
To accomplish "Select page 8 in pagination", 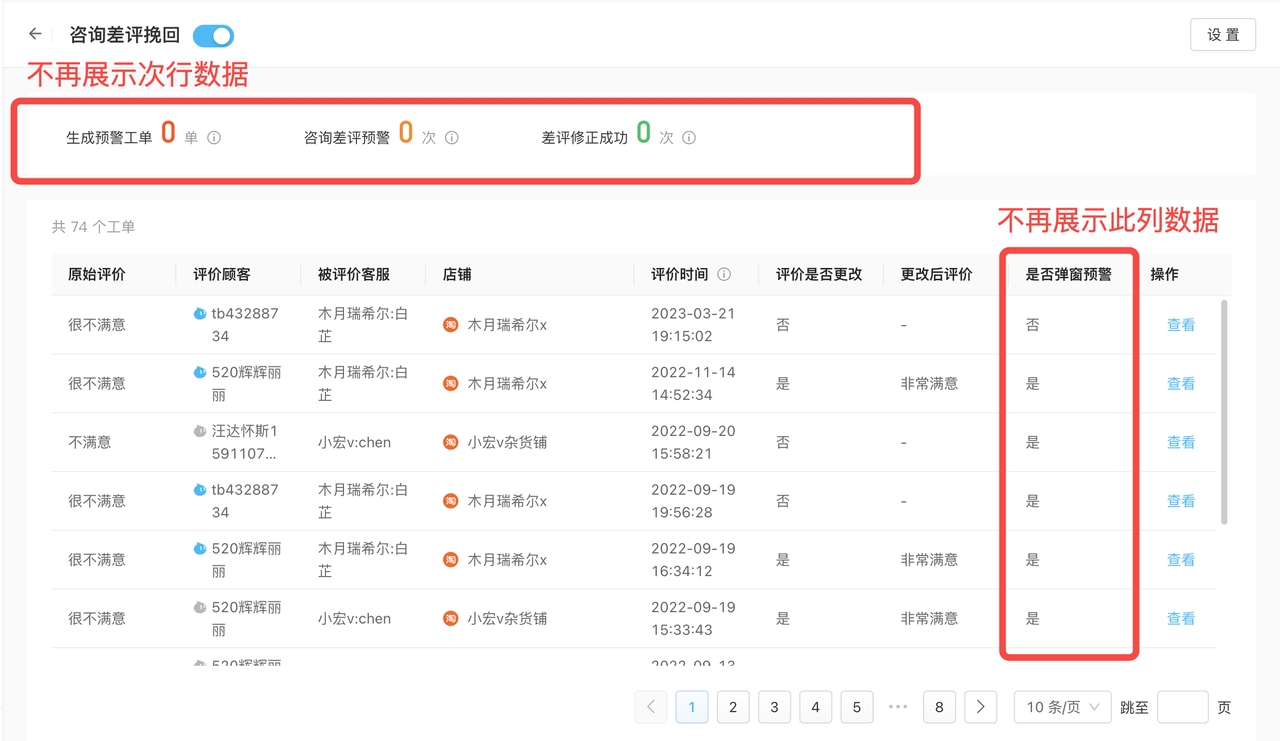I will 939,707.
